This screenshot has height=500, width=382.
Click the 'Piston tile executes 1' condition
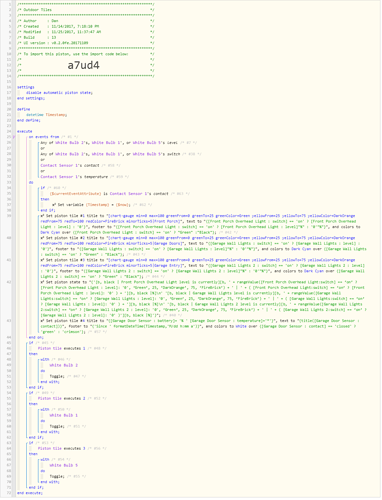(x=61, y=348)
